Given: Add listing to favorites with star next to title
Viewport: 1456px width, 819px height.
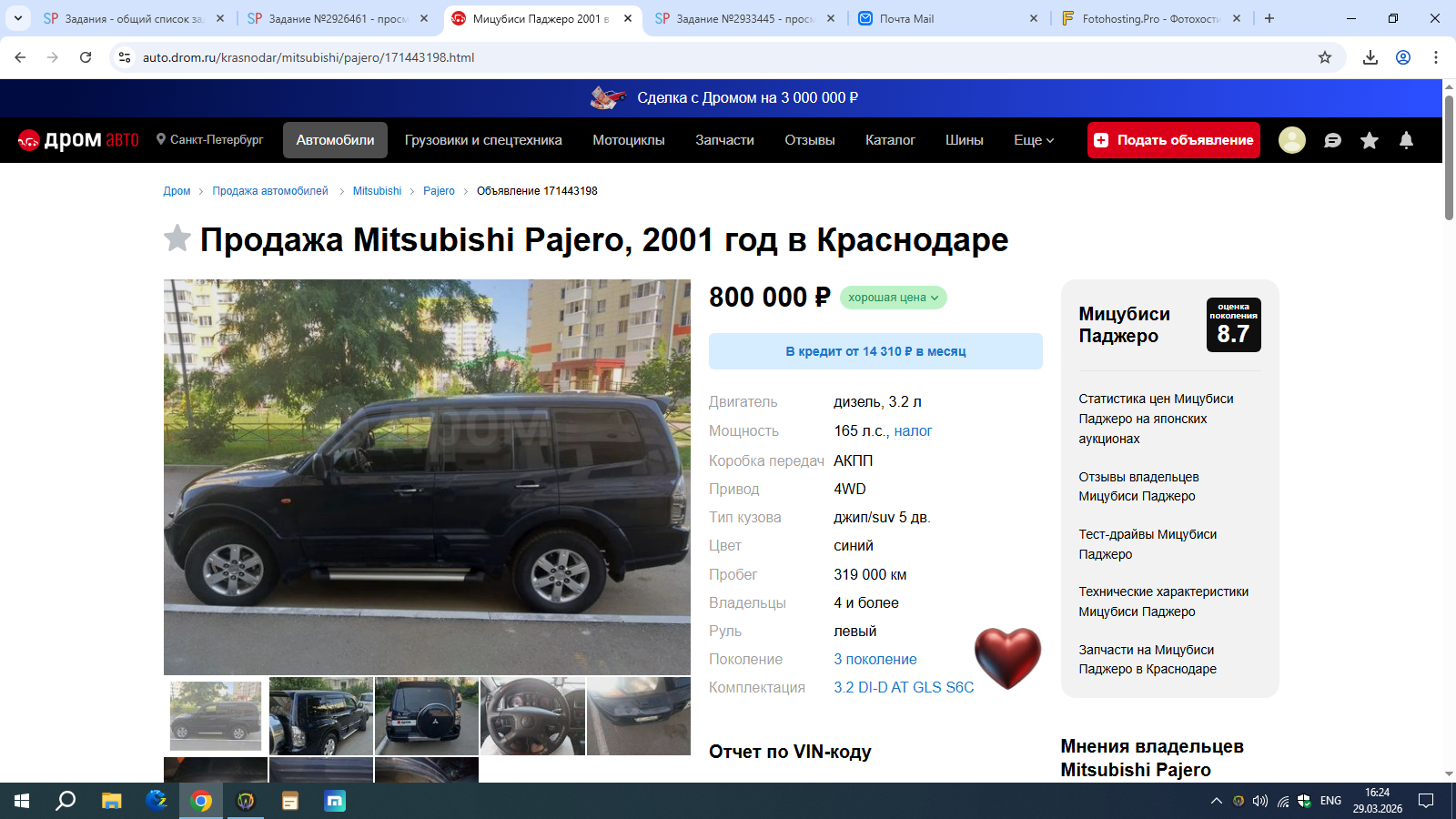Looking at the screenshot, I should point(177,238).
